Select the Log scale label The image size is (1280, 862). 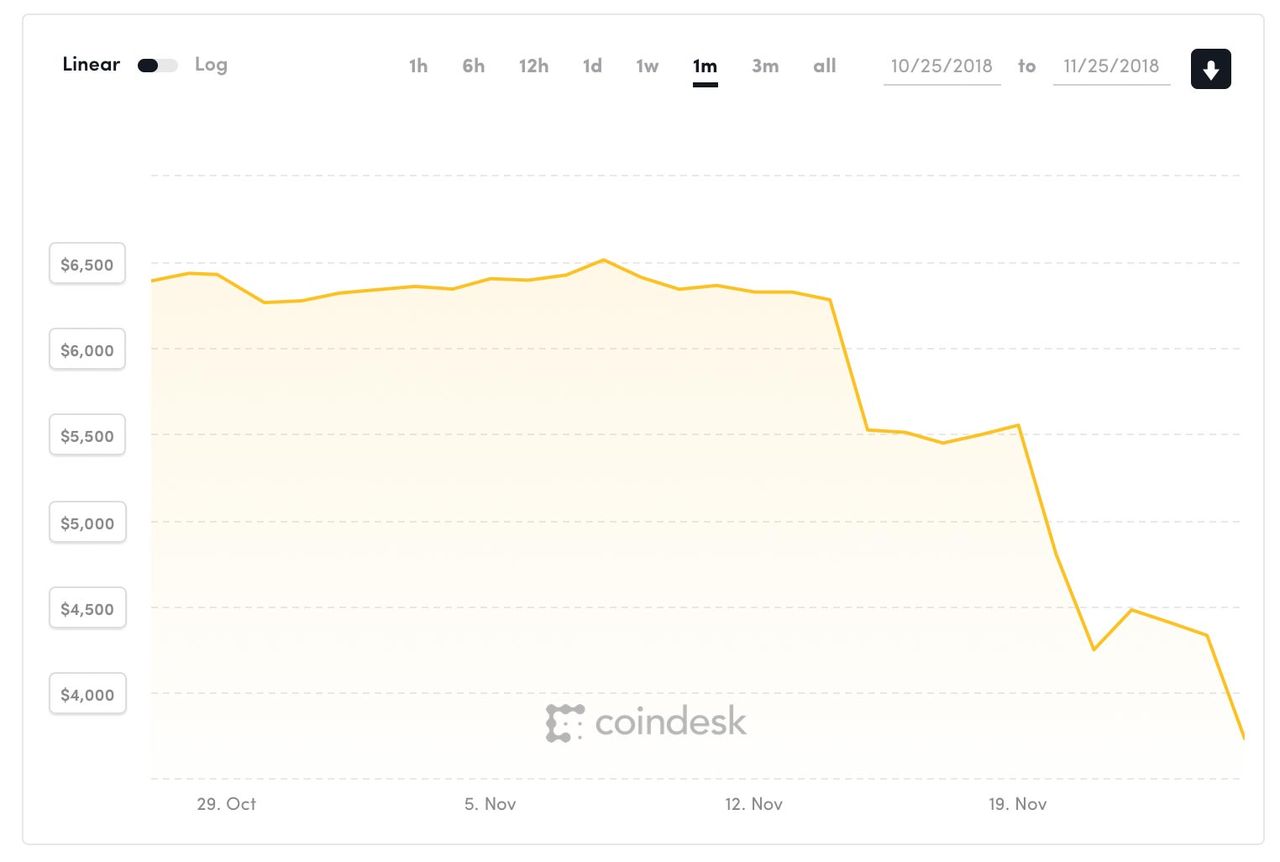point(211,64)
